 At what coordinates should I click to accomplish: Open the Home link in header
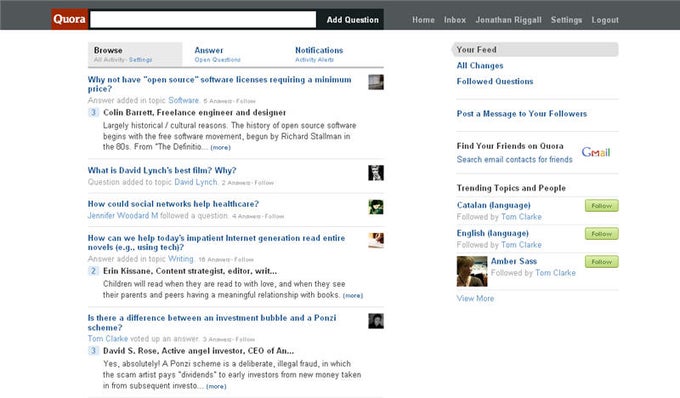(x=423, y=20)
